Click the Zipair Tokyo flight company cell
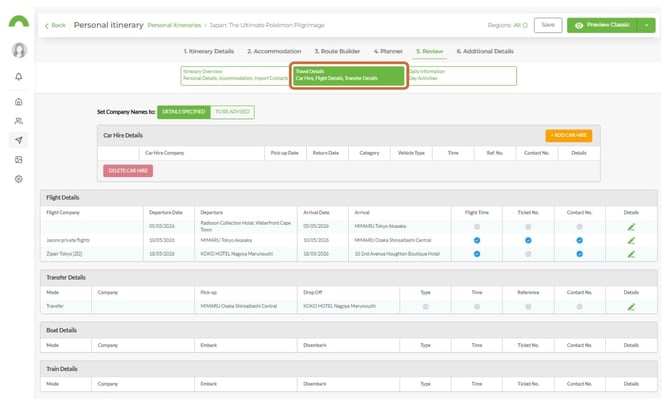 92,254
